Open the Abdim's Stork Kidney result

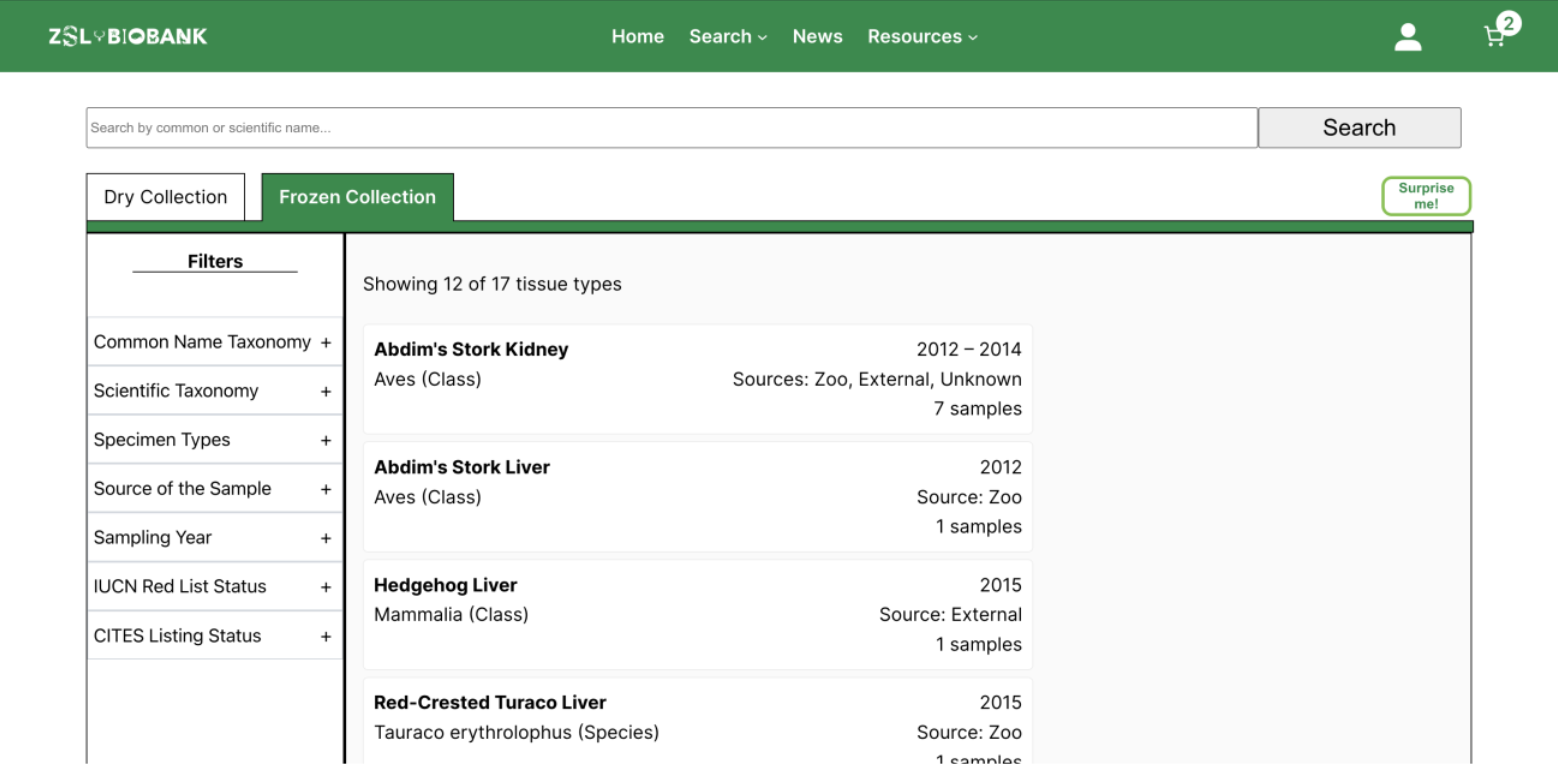[x=698, y=379]
